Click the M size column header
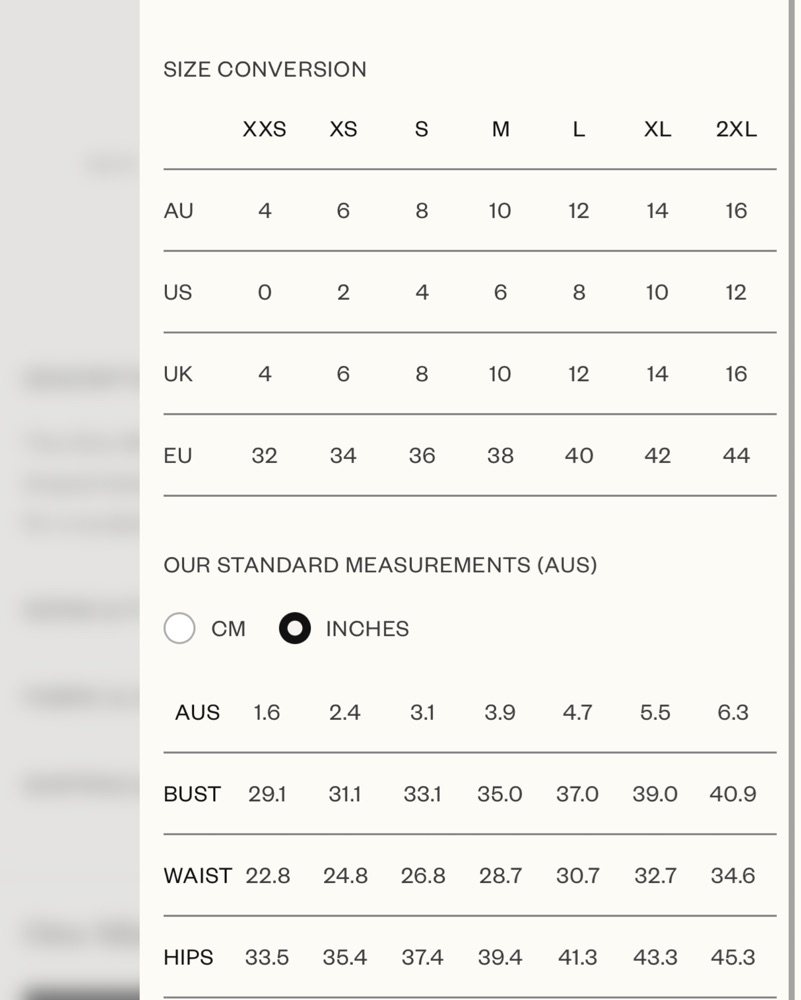This screenshot has width=801, height=1000. pos(500,129)
